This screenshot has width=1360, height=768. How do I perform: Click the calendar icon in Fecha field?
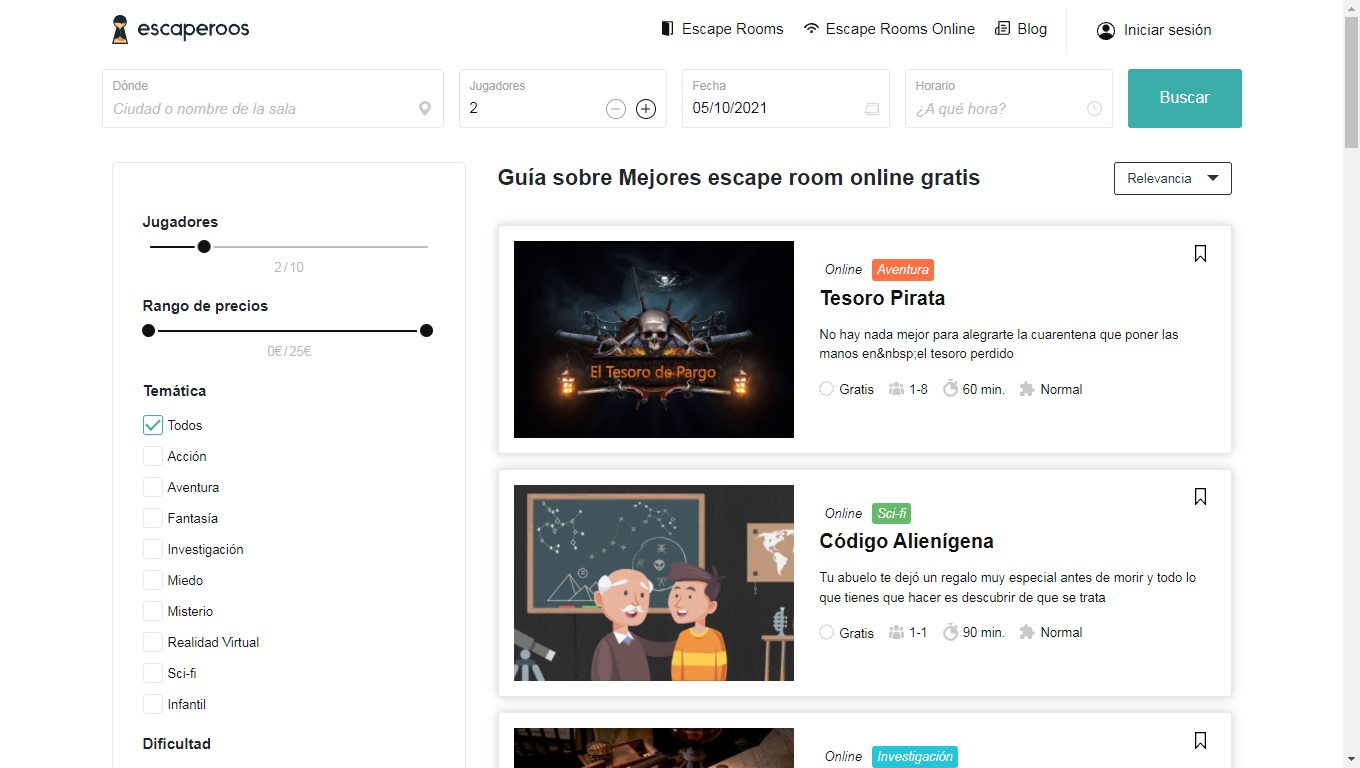(872, 109)
